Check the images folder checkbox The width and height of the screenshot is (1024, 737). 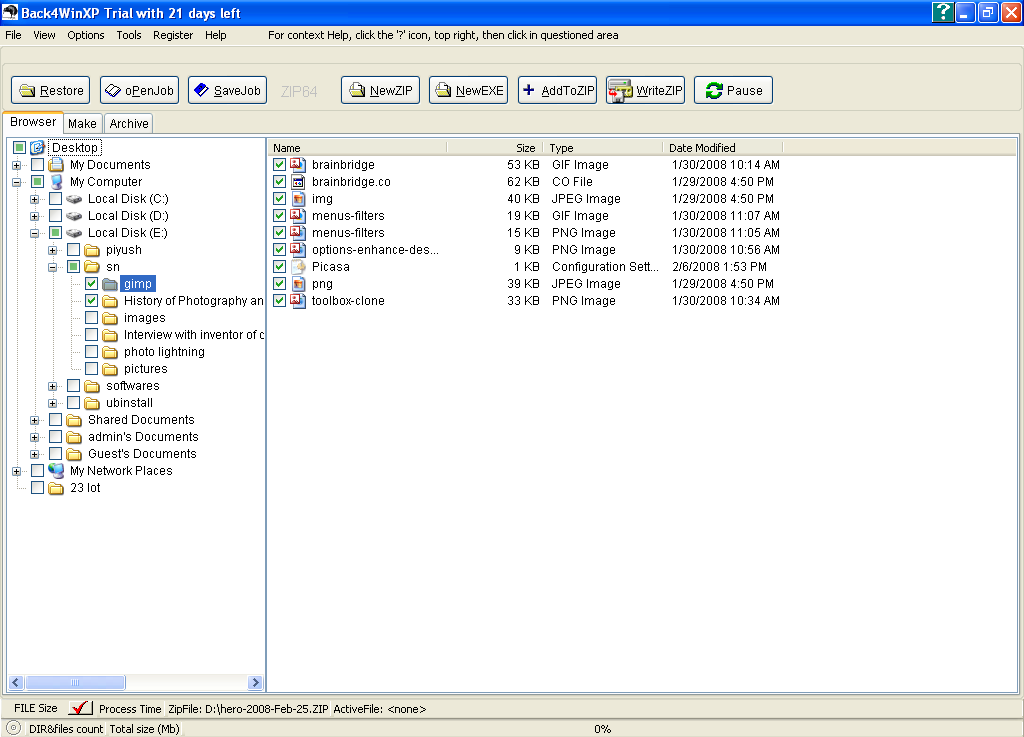[91, 317]
